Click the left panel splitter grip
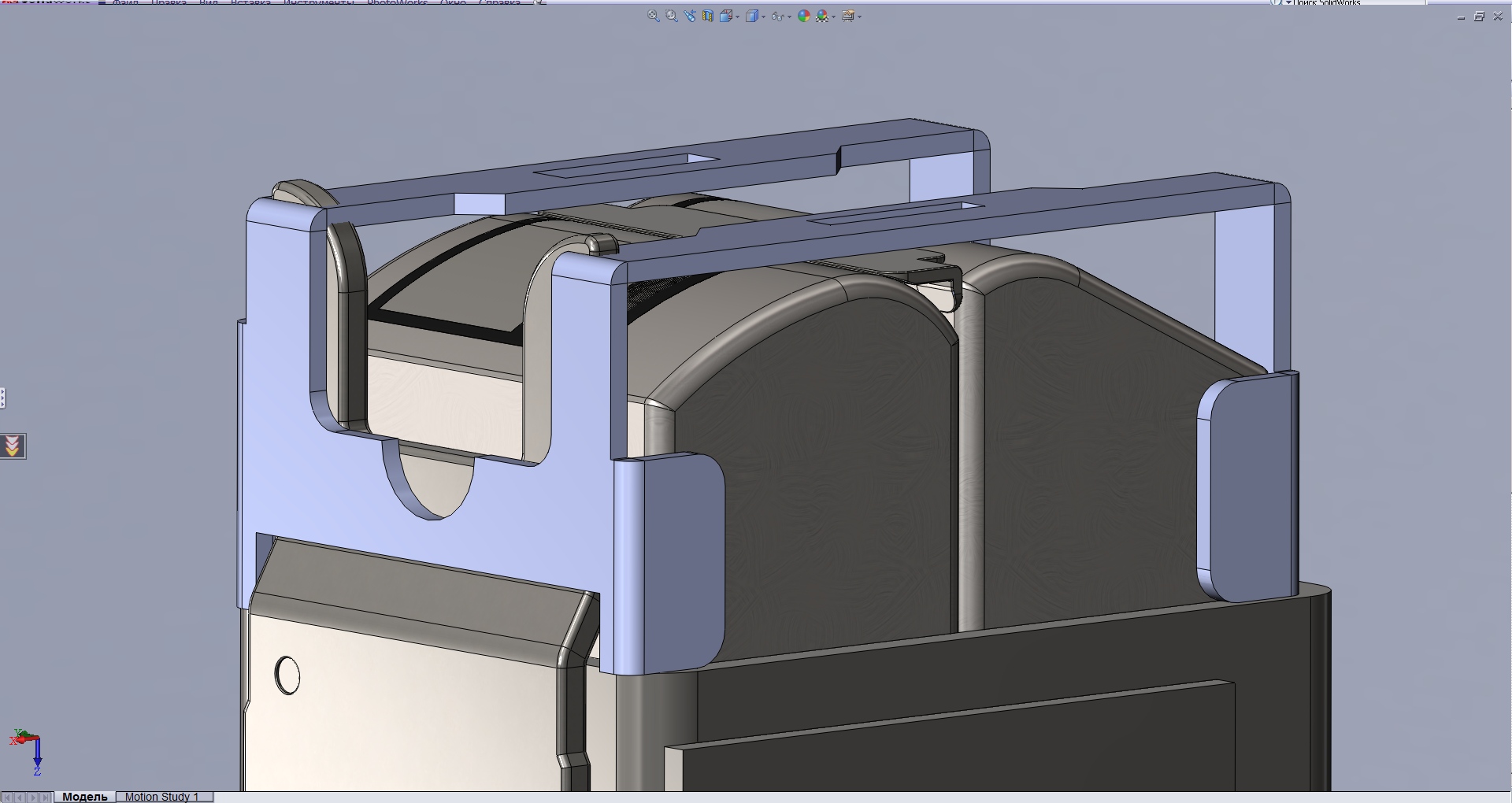This screenshot has height=803, width=1512. pyautogui.click(x=3, y=398)
